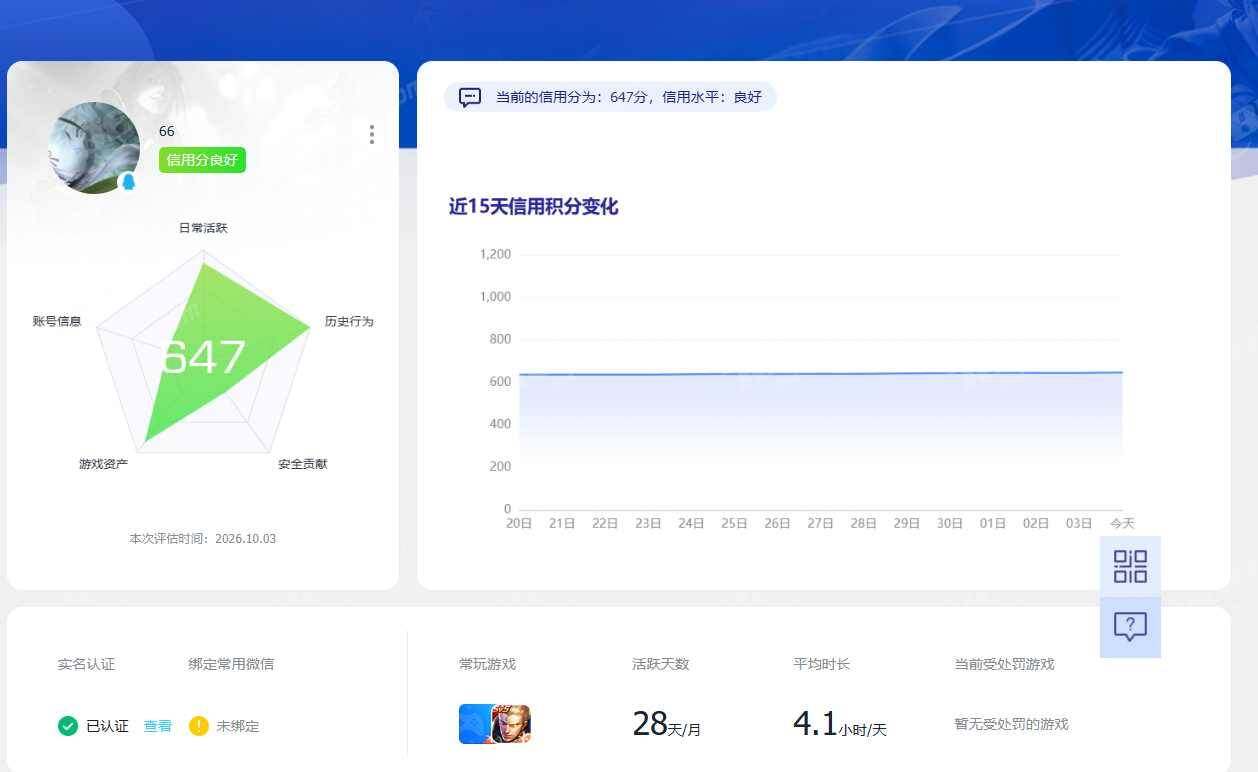Image resolution: width=1258 pixels, height=772 pixels.
Task: Click the 活跃天数 heading
Action: click(661, 664)
